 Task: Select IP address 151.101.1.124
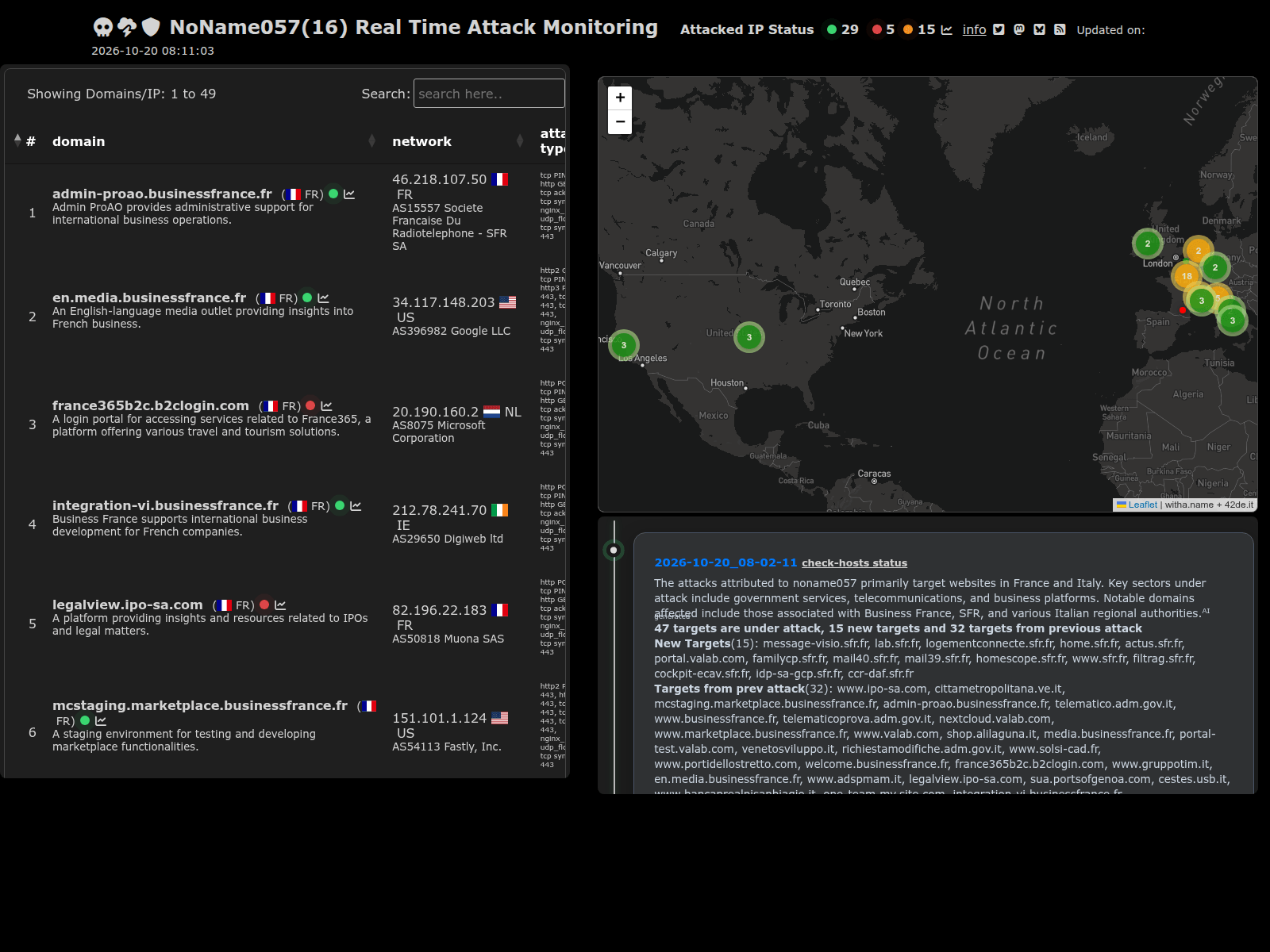coord(439,718)
